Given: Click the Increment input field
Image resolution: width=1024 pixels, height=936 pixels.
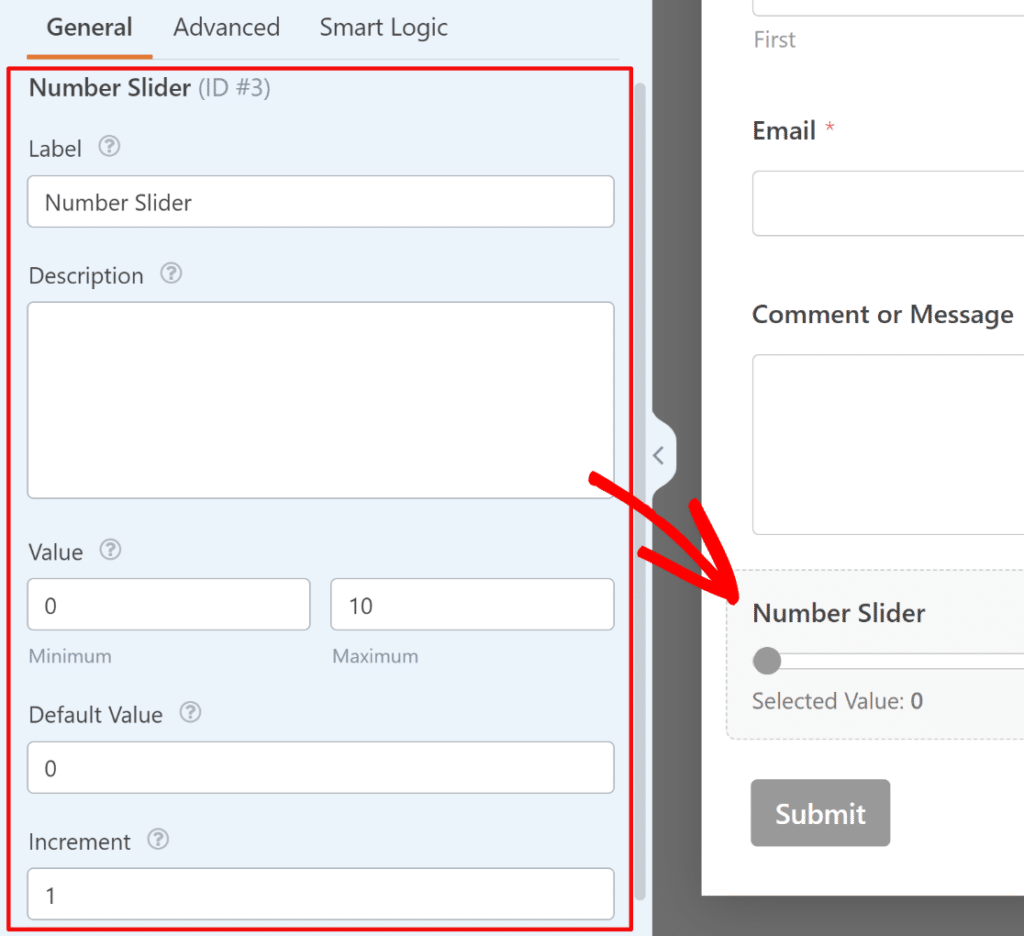Looking at the screenshot, I should tap(320, 894).
